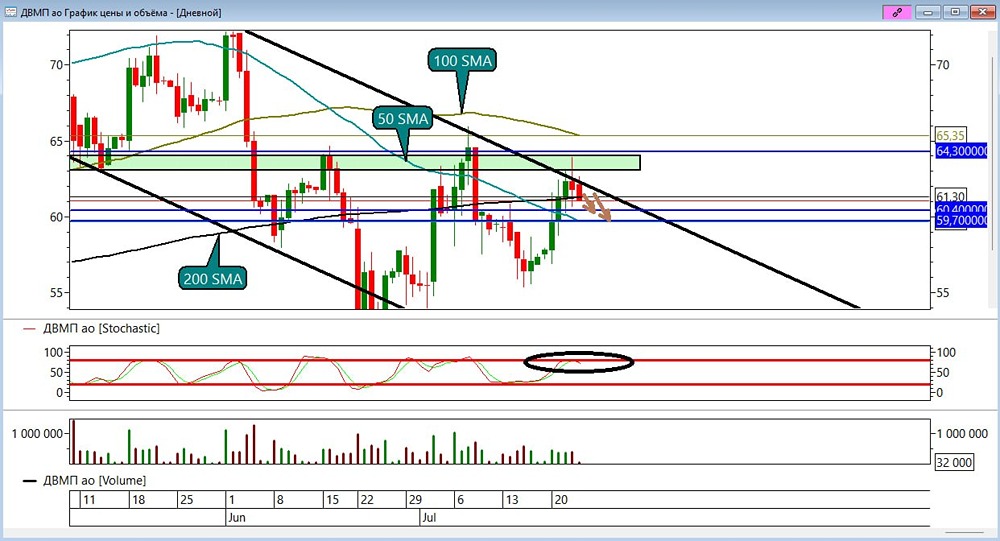Select the 50 SMA callout label
Viewport: 1000px width, 541px height.
402,119
